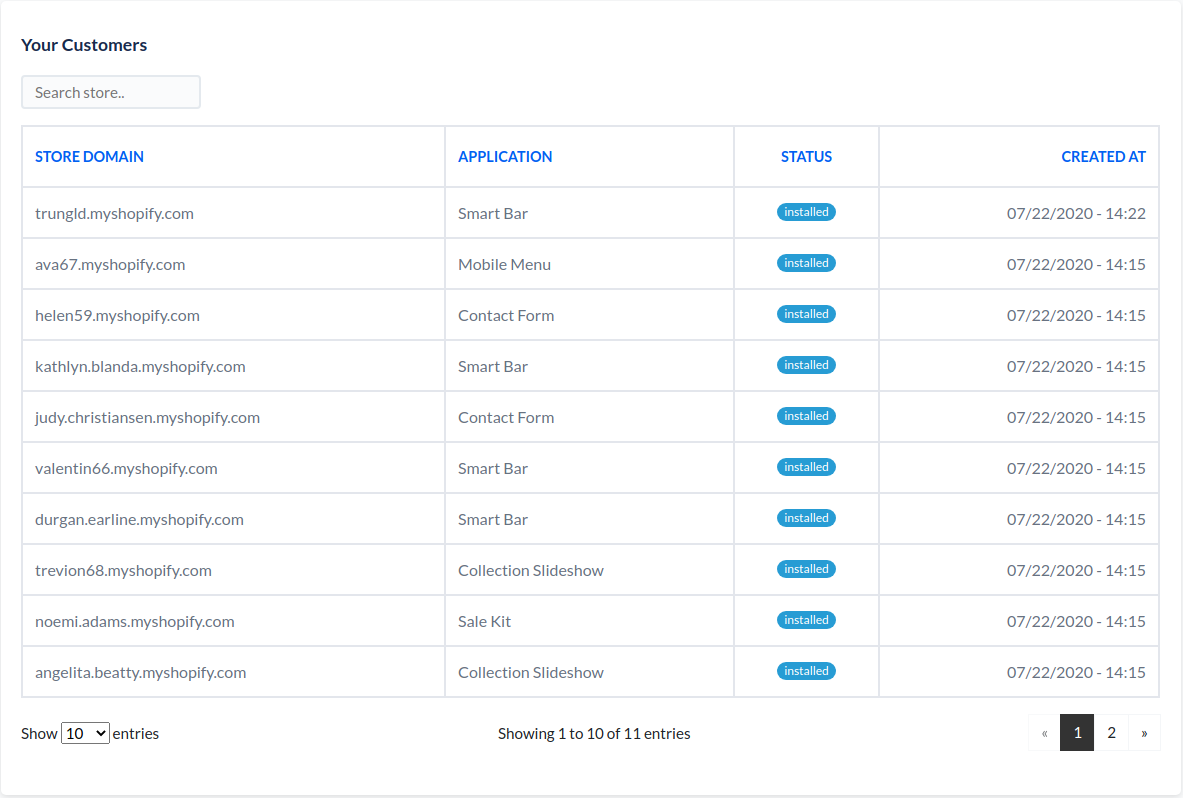The width and height of the screenshot is (1183, 798).
Task: Select trungld.myshopify.com store domain
Action: [114, 213]
